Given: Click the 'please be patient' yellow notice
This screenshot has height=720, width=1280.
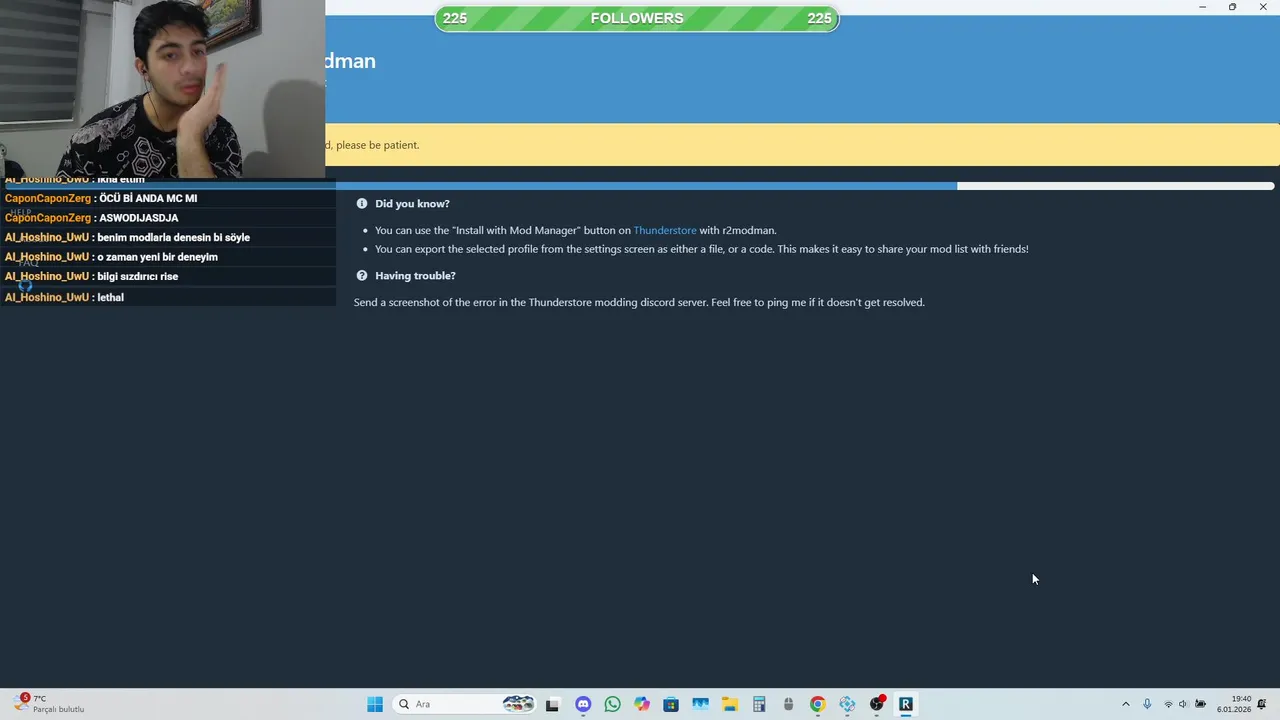Looking at the screenshot, I should (802, 145).
